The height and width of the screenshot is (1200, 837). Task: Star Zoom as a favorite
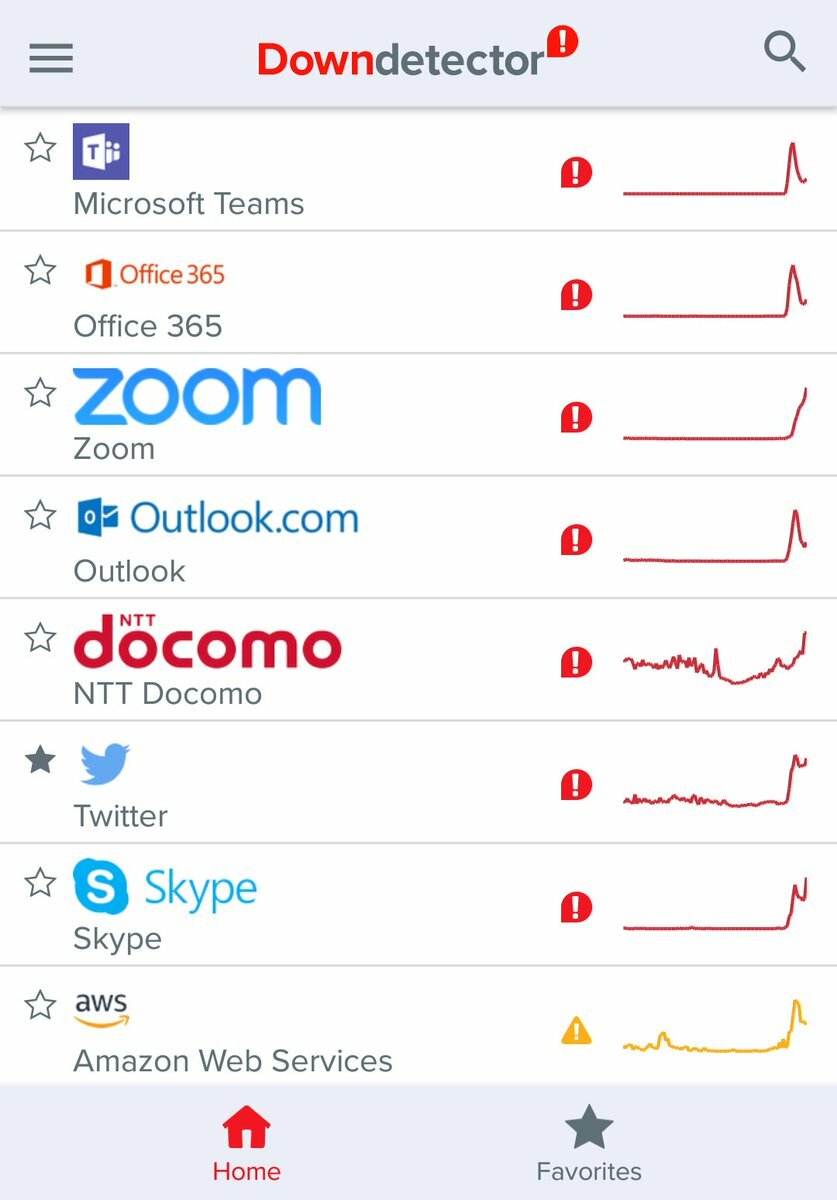[40, 393]
